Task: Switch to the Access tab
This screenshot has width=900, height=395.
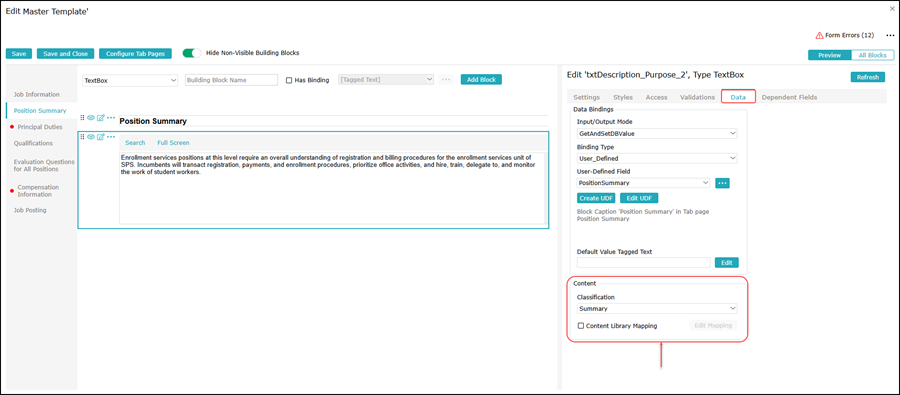Action: click(657, 97)
